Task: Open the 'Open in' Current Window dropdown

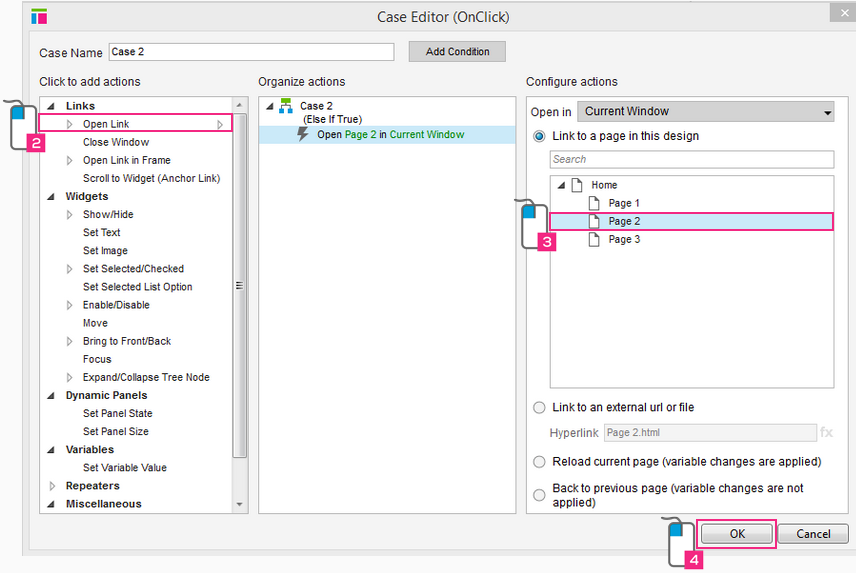Action: point(705,112)
